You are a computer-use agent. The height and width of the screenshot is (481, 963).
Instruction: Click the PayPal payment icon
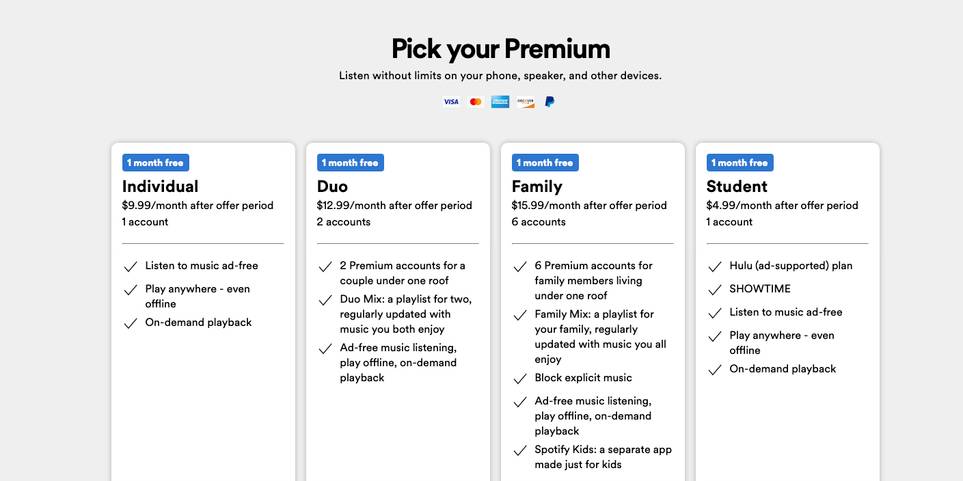coord(549,102)
